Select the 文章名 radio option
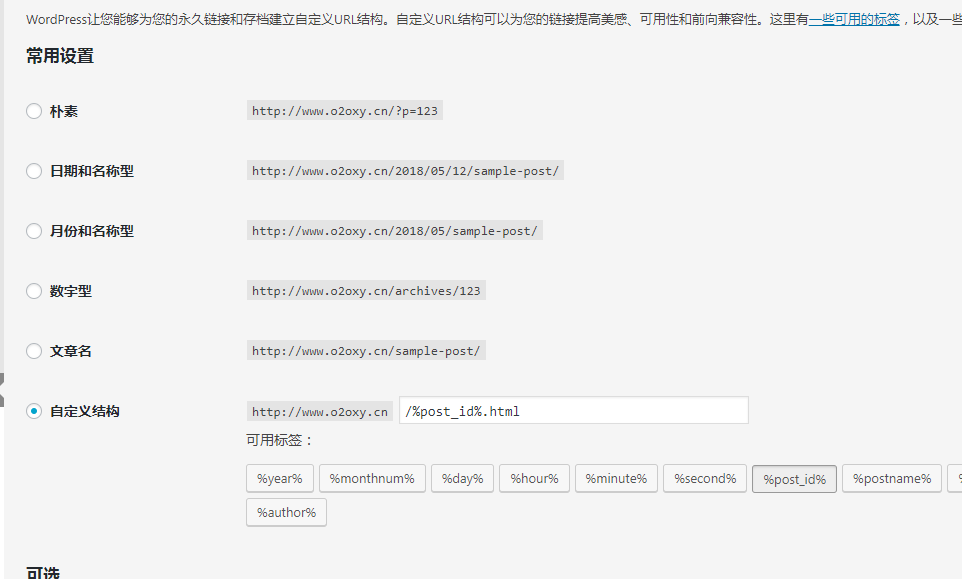 (34, 351)
